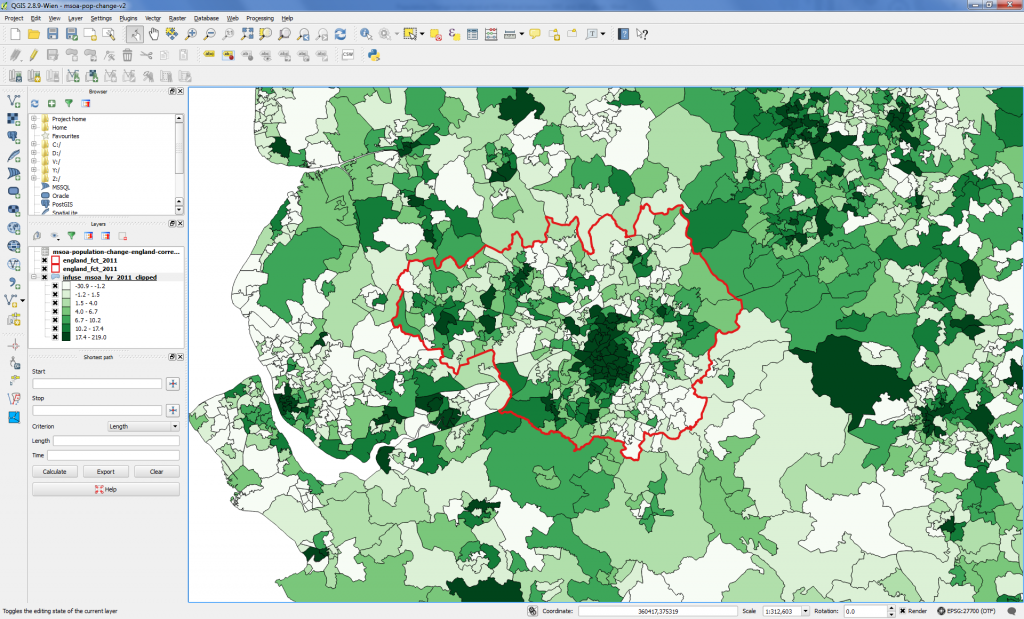Click the EPSG:27700 CRS status button

(x=967, y=611)
